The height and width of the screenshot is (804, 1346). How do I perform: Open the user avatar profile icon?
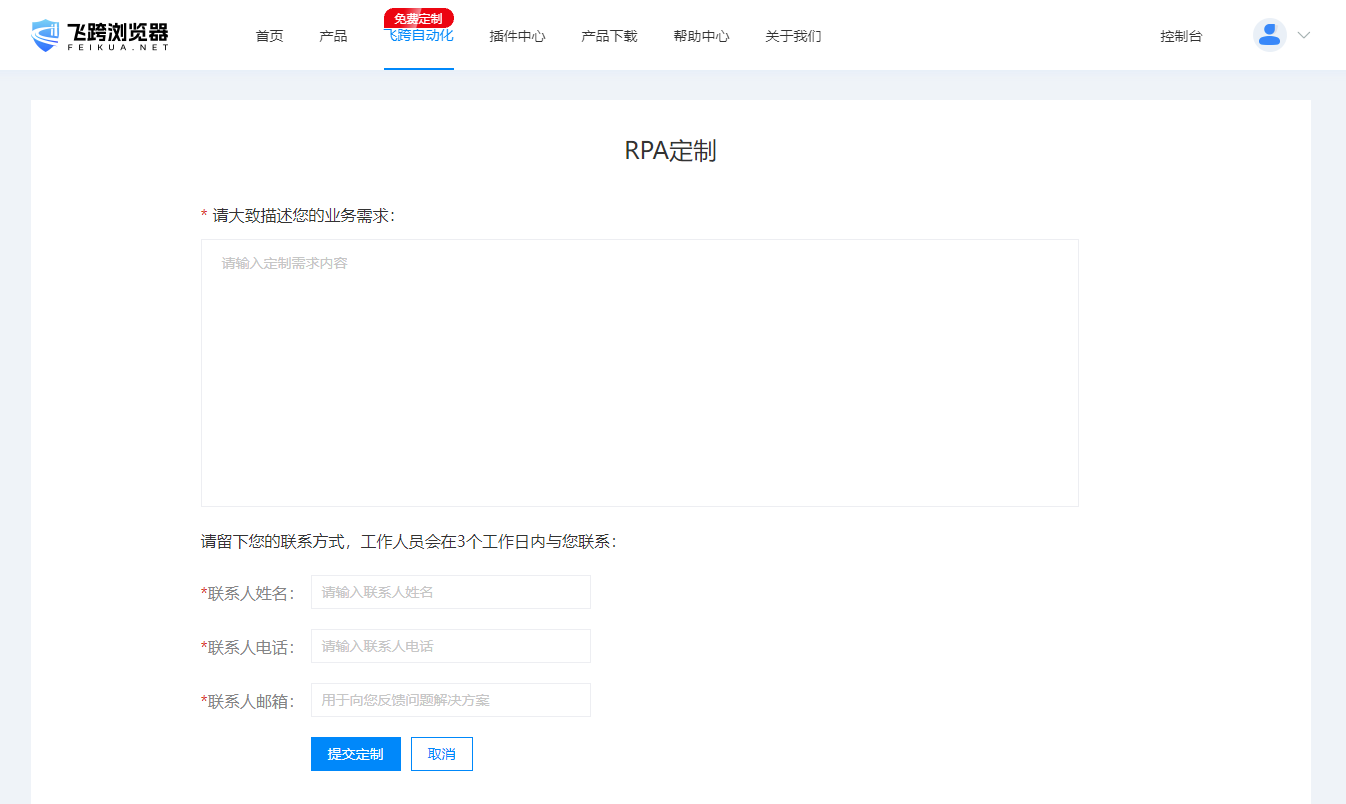click(1269, 35)
